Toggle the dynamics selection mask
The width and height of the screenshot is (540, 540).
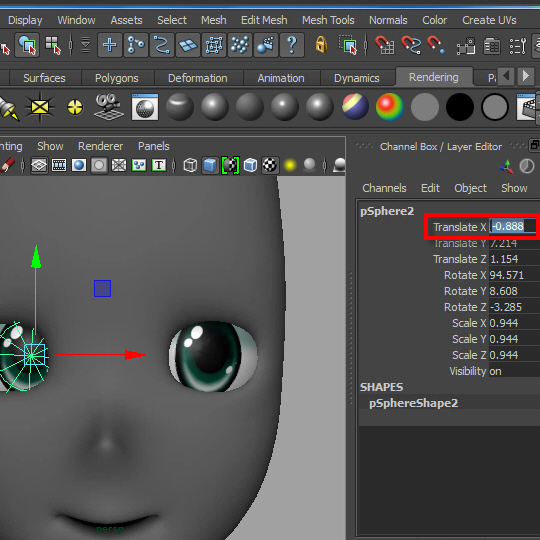click(240, 45)
